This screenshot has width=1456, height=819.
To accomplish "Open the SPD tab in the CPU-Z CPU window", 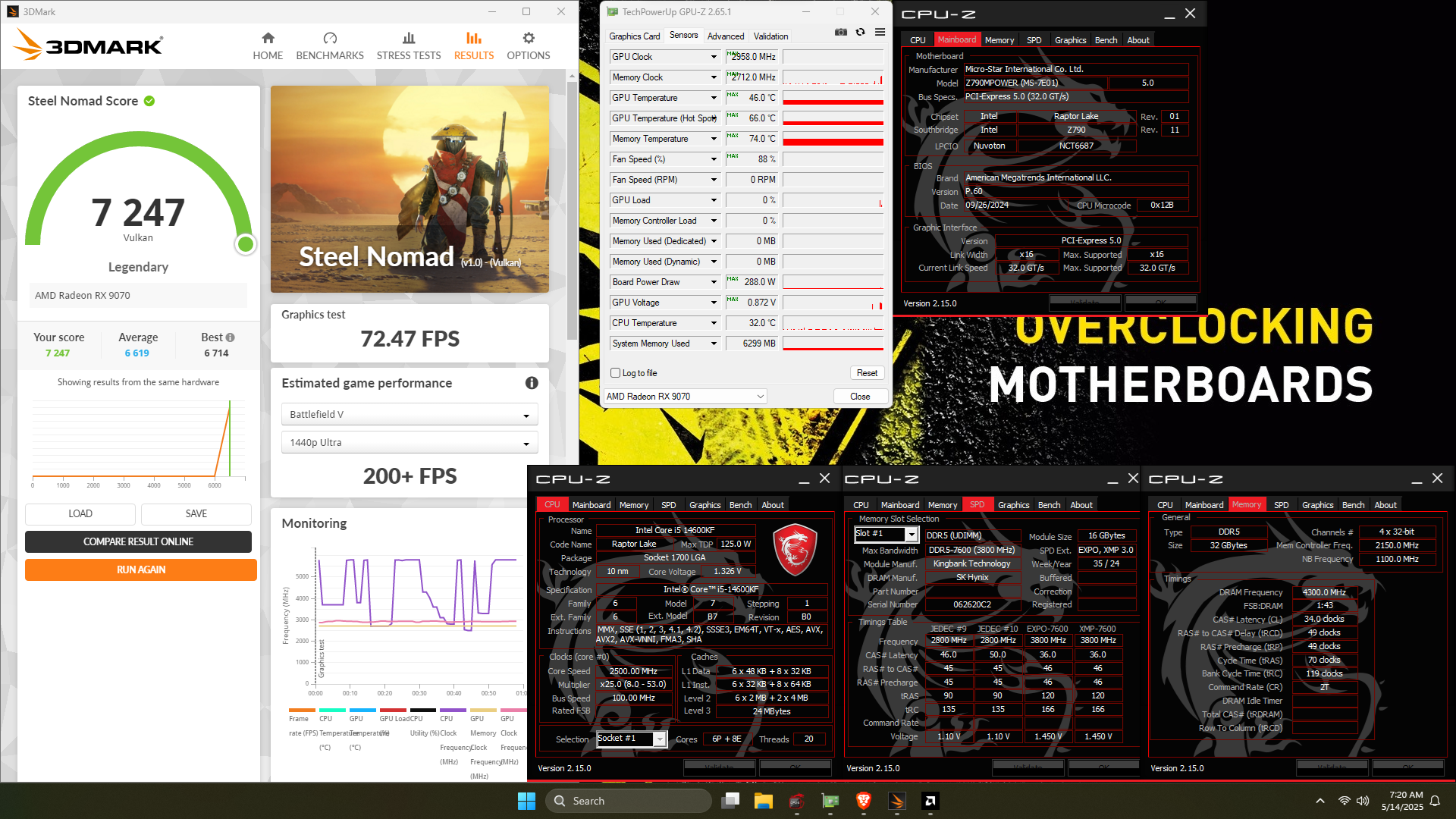I will tap(668, 505).
